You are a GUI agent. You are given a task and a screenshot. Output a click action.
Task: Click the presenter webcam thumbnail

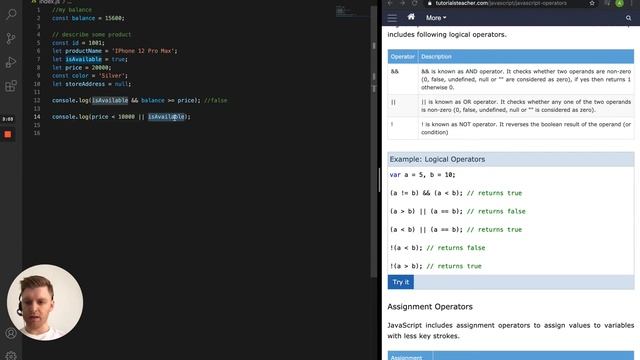[45, 302]
